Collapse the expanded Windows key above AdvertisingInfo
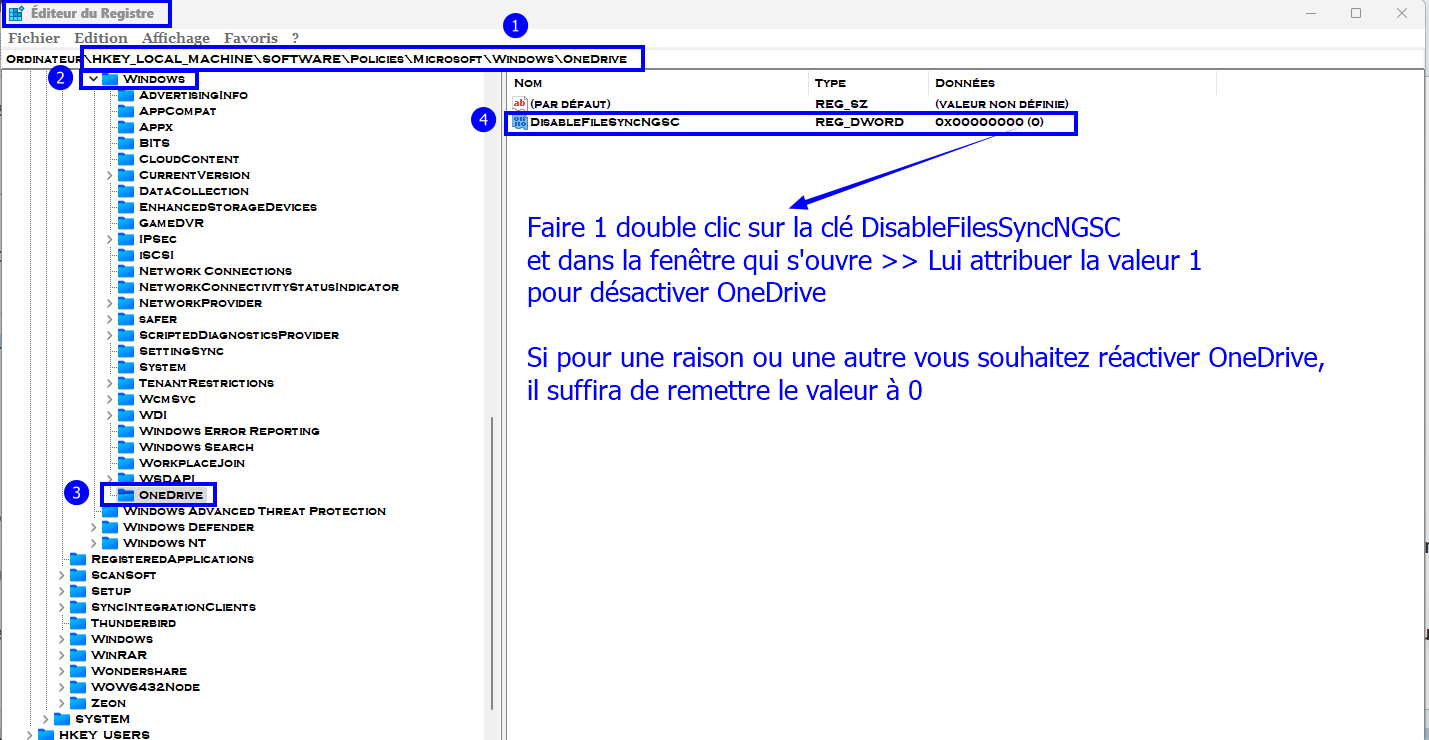The image size is (1429, 740). click(93, 79)
